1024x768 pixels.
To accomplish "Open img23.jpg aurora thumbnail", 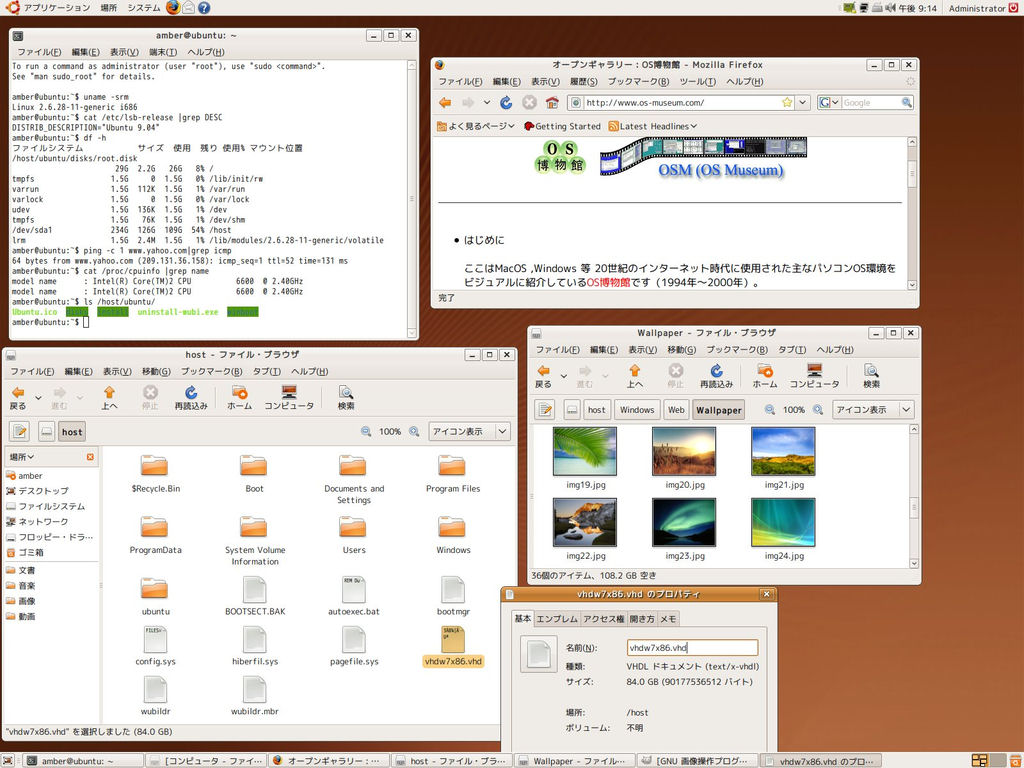I will pyautogui.click(x=684, y=522).
